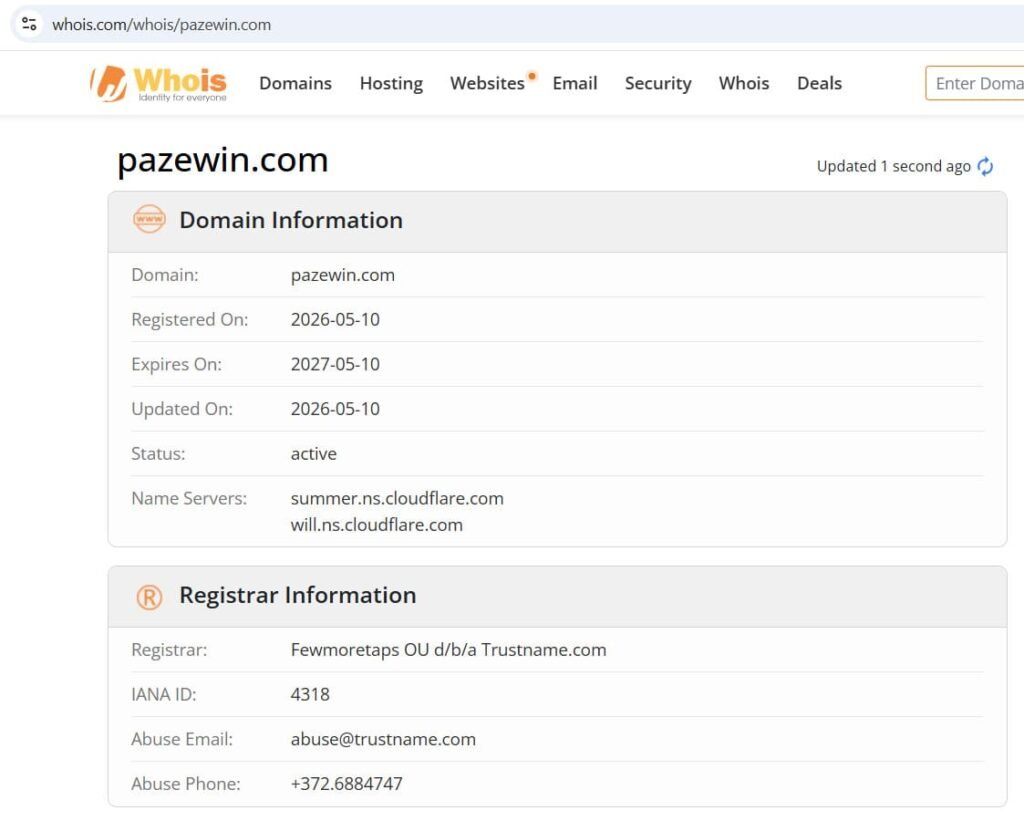Open the Whois menu item

click(x=744, y=84)
